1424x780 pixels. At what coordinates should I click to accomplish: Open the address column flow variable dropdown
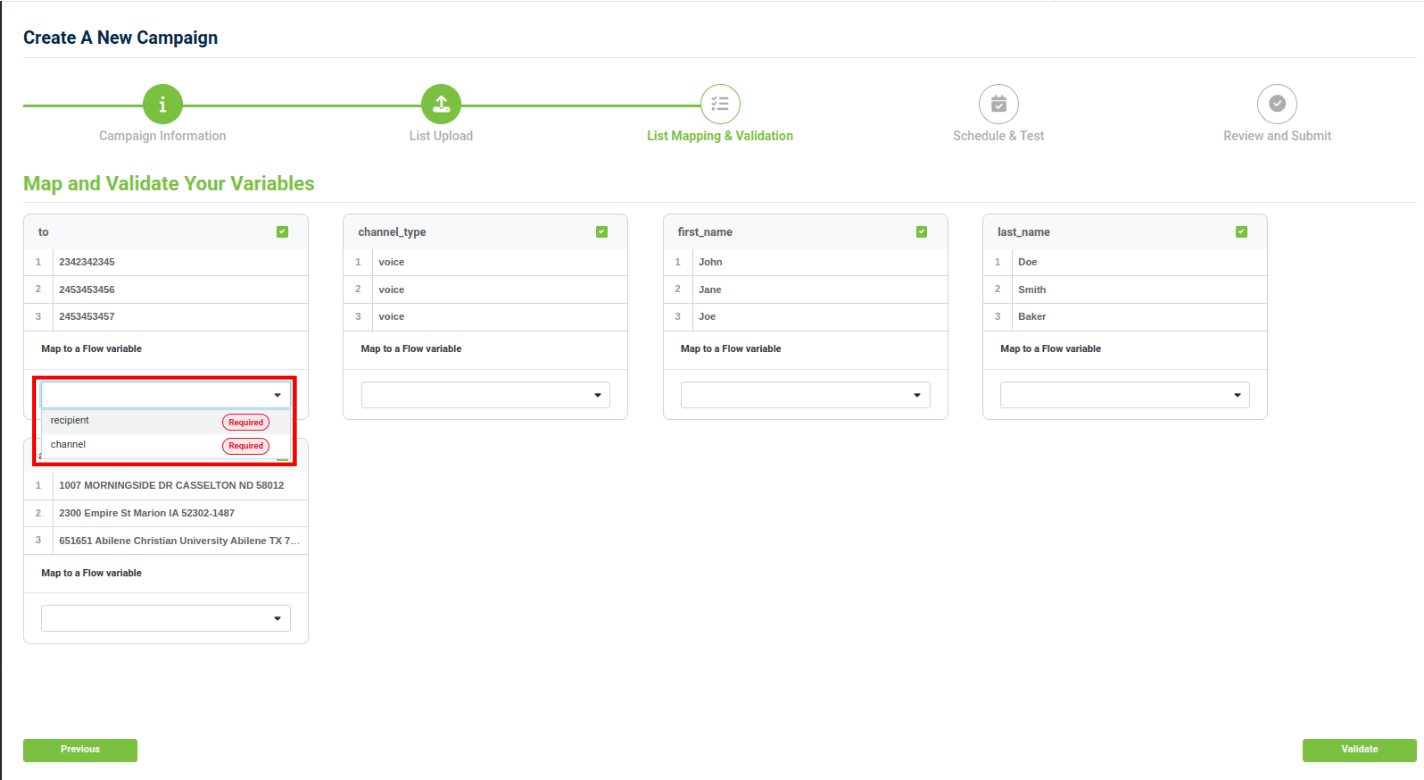click(x=166, y=619)
